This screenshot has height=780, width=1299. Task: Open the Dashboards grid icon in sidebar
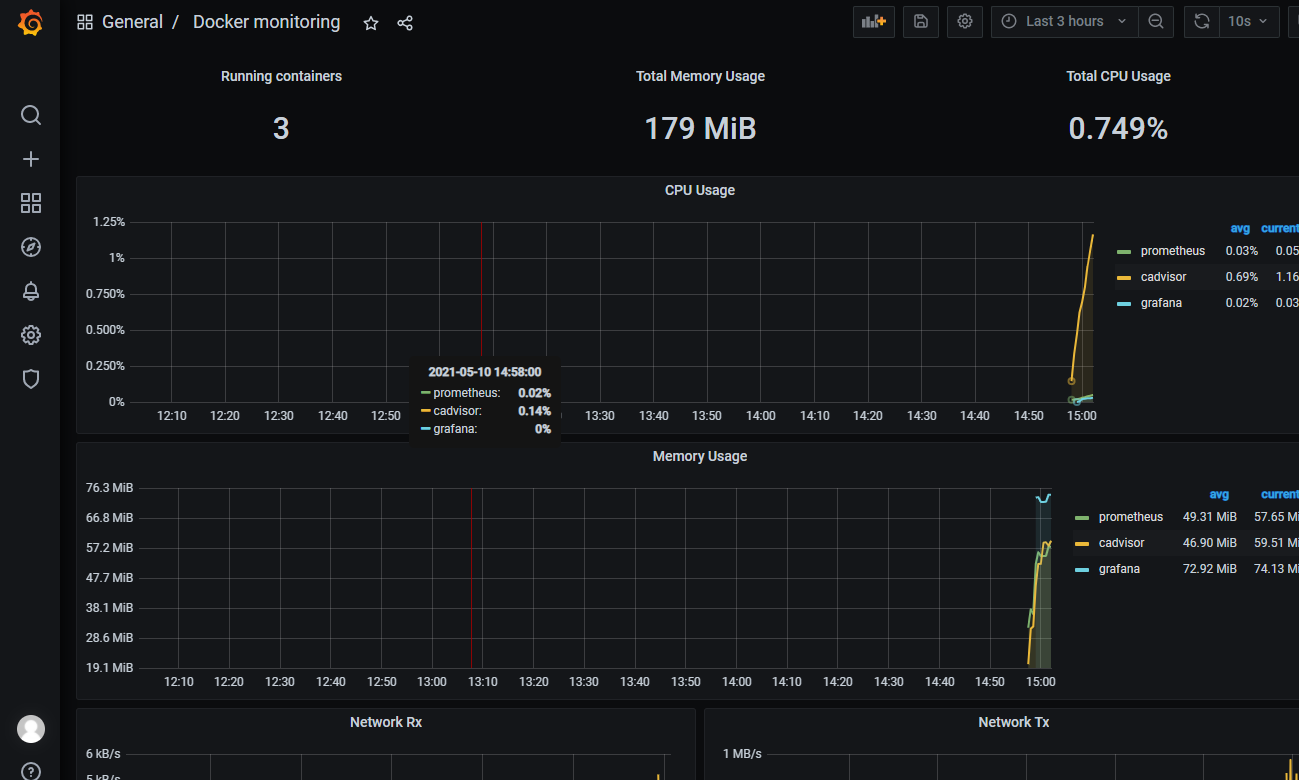pyautogui.click(x=31, y=203)
